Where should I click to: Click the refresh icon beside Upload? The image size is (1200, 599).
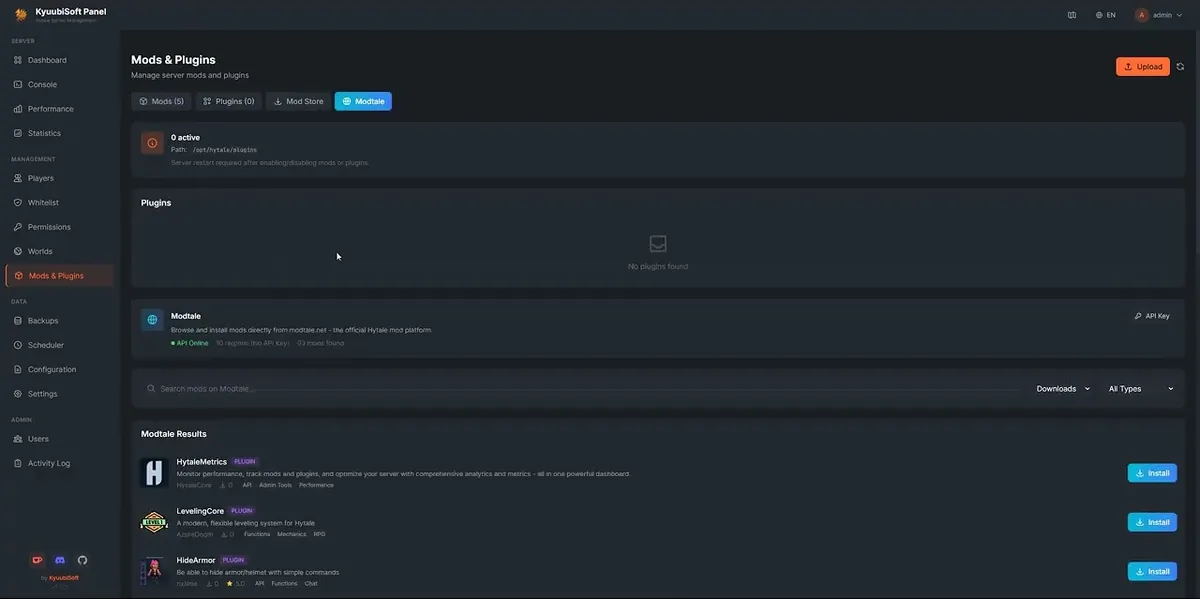pyautogui.click(x=1180, y=67)
